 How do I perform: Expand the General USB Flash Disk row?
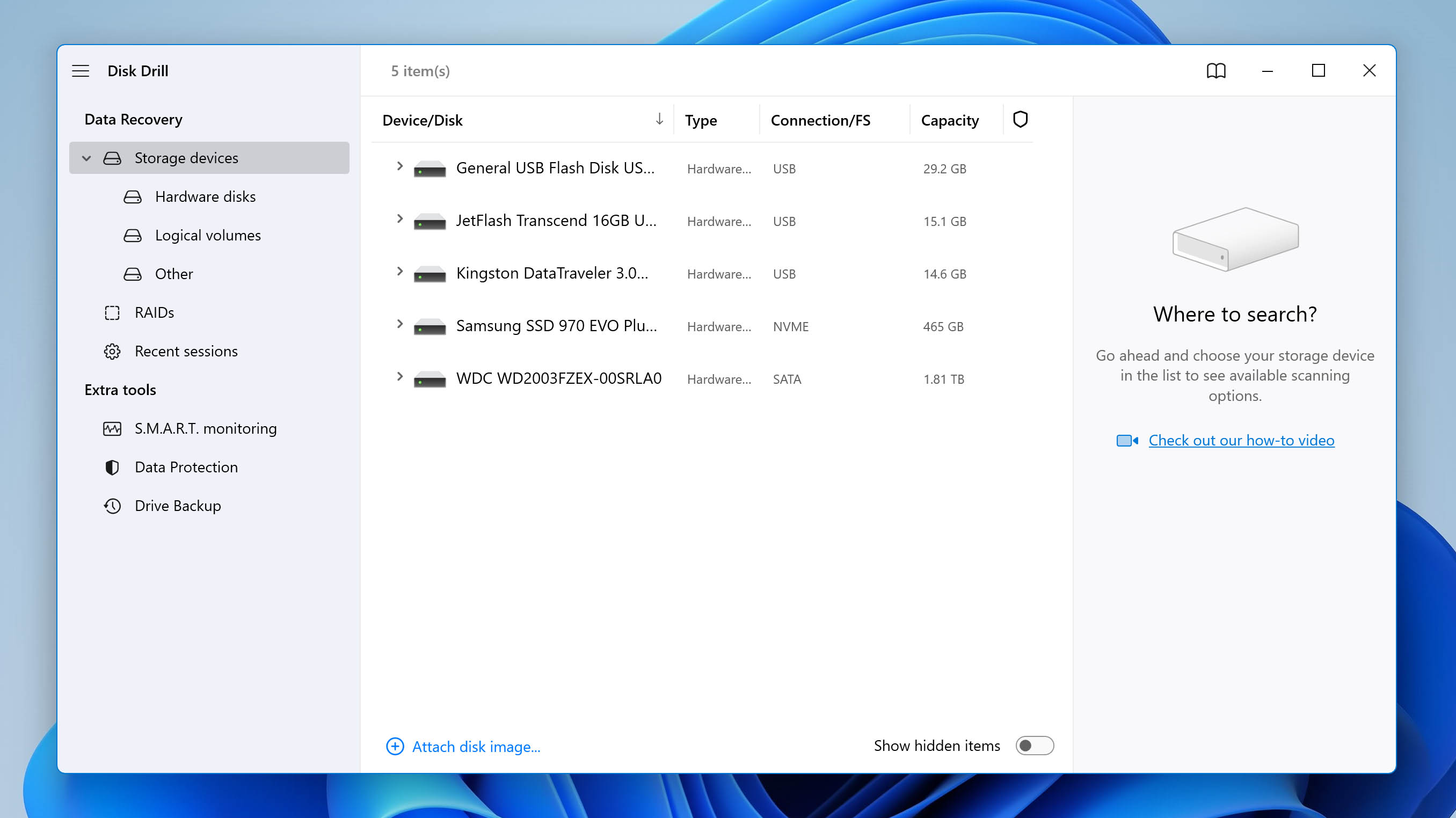coord(399,165)
